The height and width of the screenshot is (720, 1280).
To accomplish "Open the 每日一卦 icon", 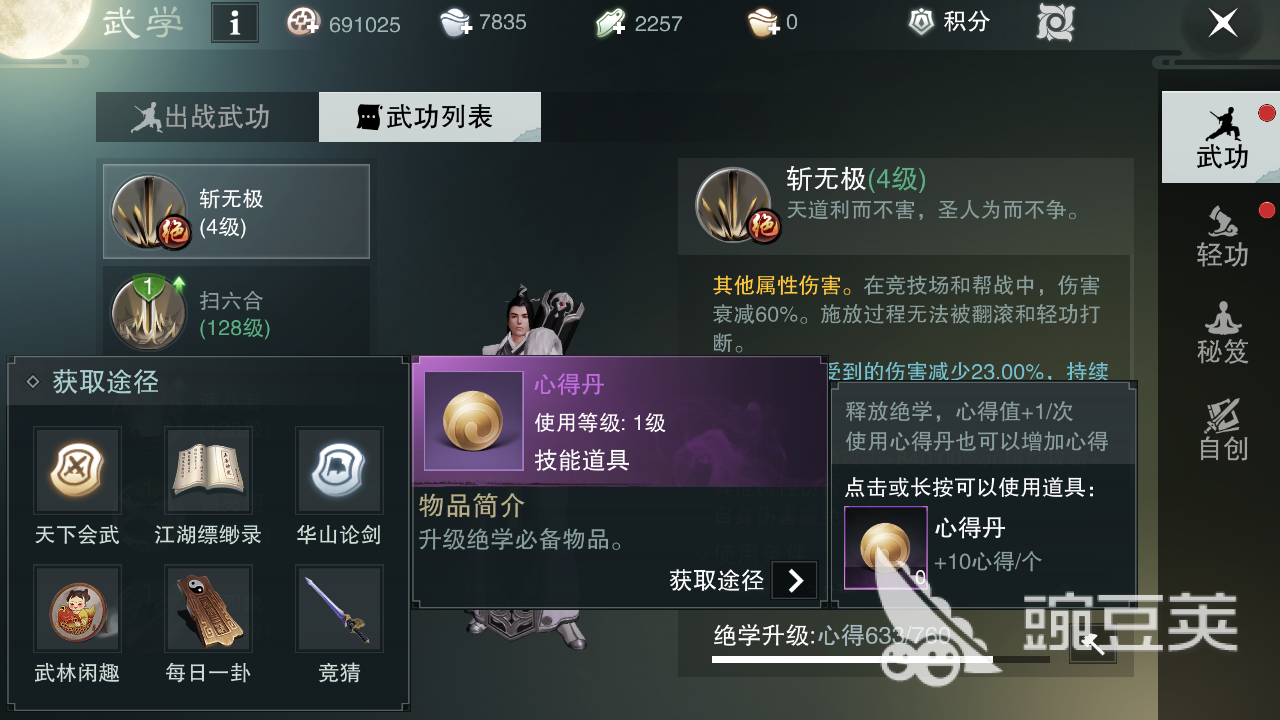I will 208,608.
